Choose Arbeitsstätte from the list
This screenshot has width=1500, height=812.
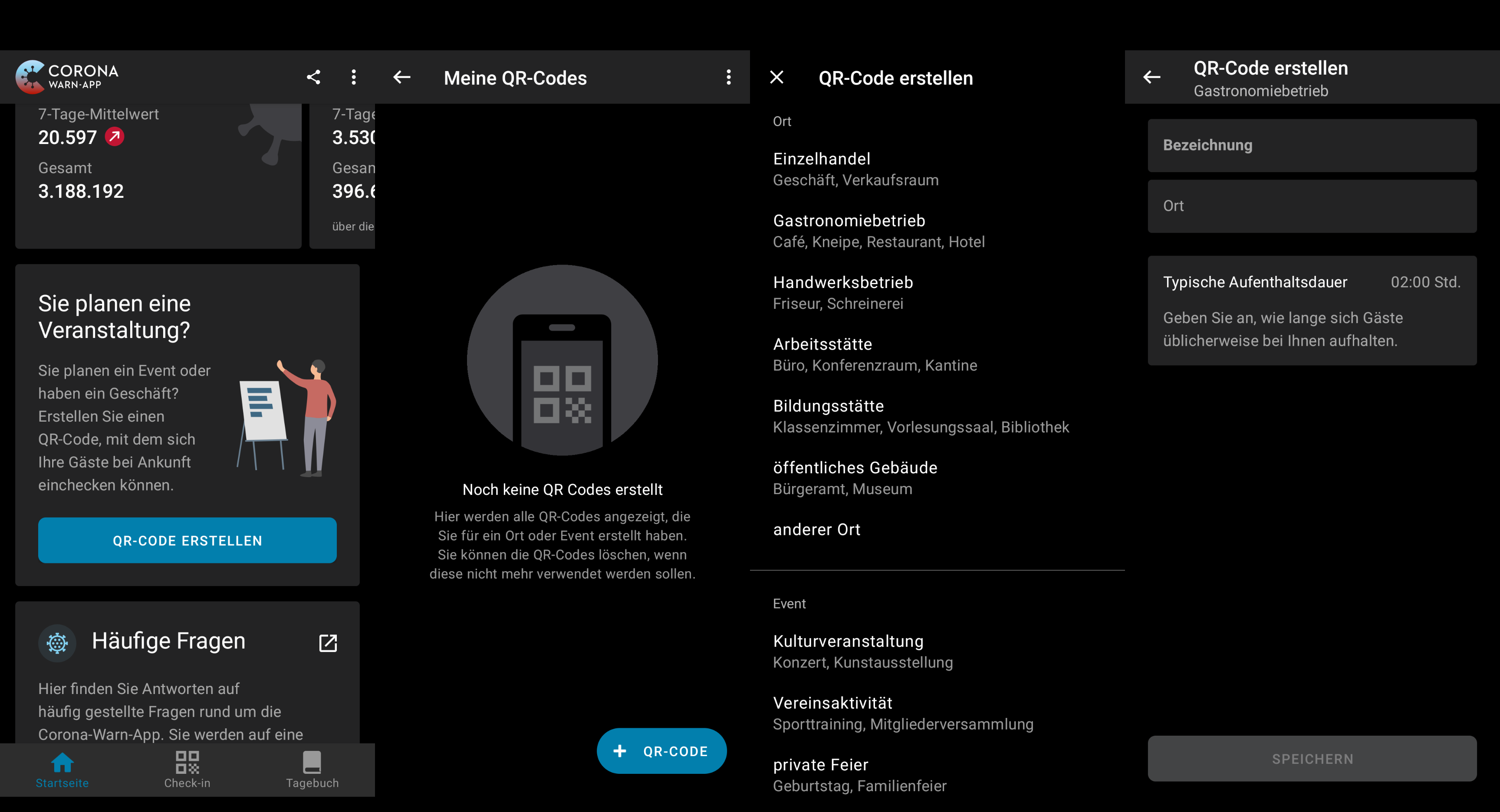coord(937,354)
